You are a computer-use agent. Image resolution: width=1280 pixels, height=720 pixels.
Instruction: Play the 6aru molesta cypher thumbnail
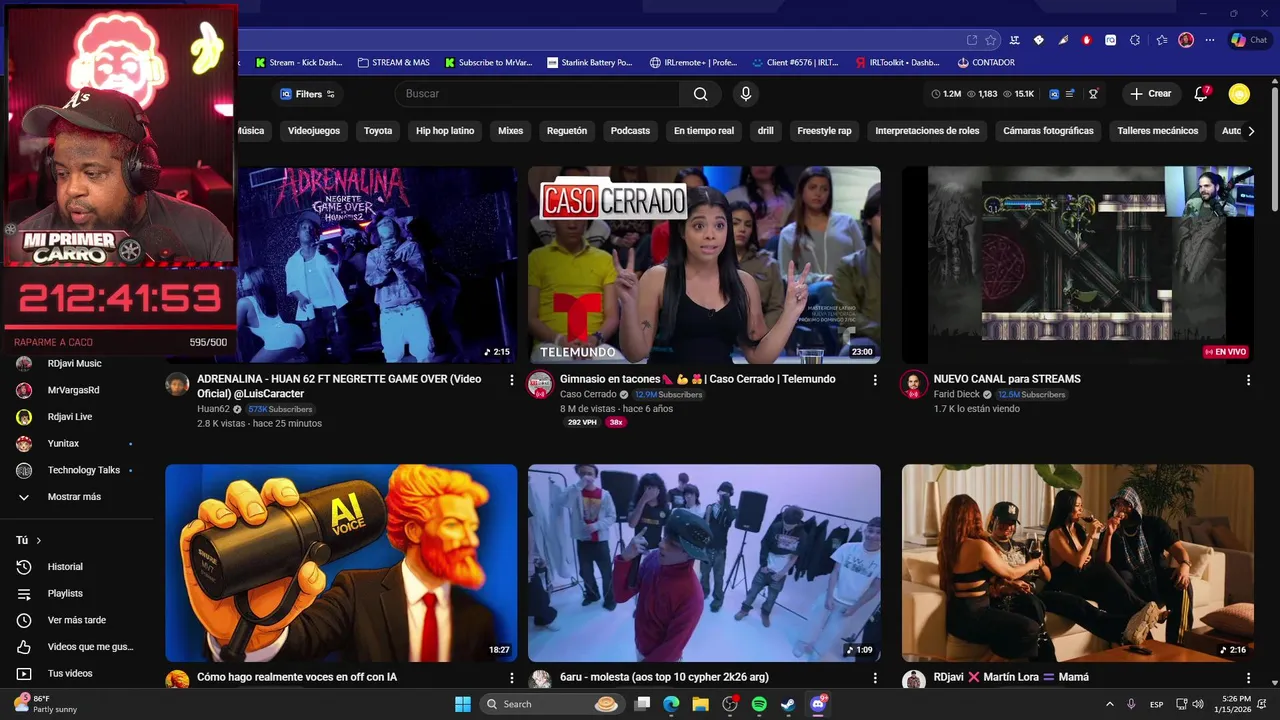(x=704, y=563)
